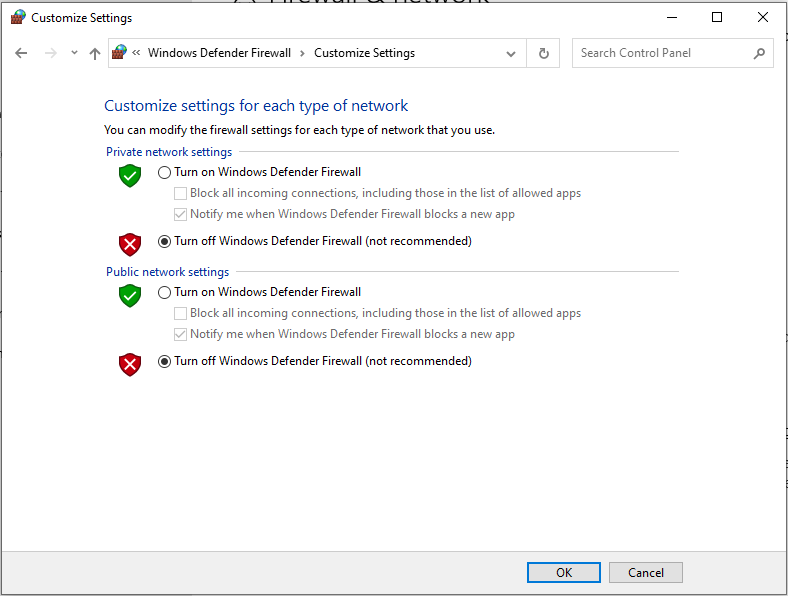Click the Customize Settings title bar icon

18,17
